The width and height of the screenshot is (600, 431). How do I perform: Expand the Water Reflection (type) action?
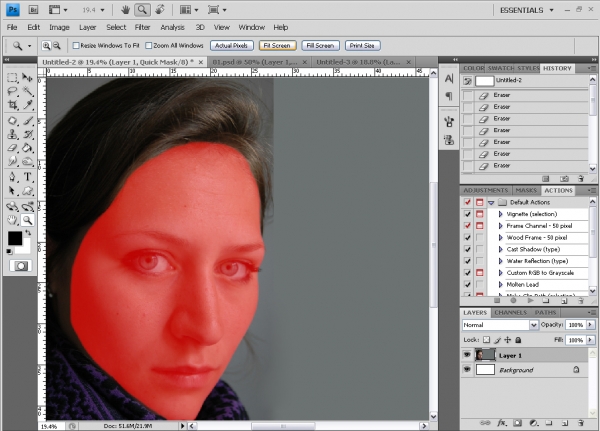pyautogui.click(x=501, y=261)
